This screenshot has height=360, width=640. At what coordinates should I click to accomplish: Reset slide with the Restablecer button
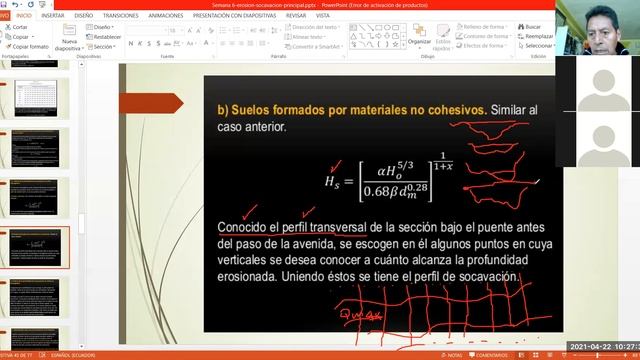click(x=104, y=37)
